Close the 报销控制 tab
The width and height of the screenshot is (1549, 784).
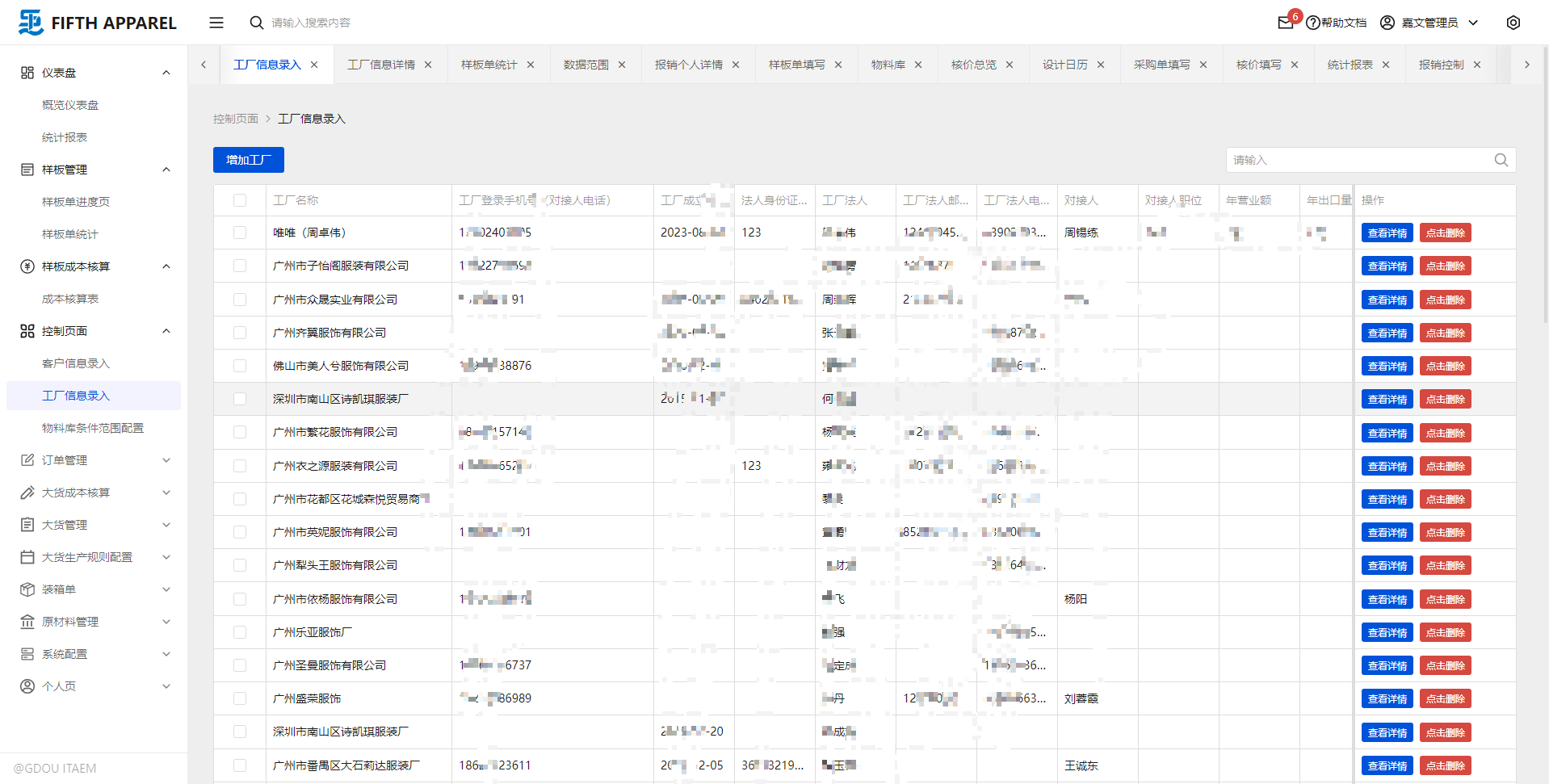click(1477, 65)
